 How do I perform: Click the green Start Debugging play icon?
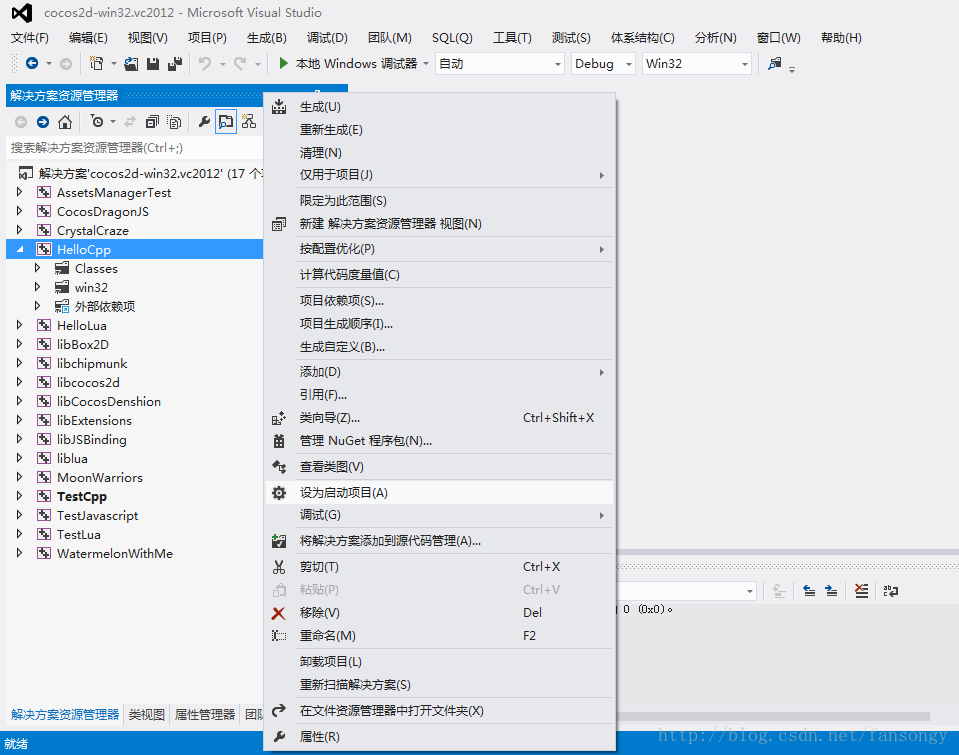[283, 63]
